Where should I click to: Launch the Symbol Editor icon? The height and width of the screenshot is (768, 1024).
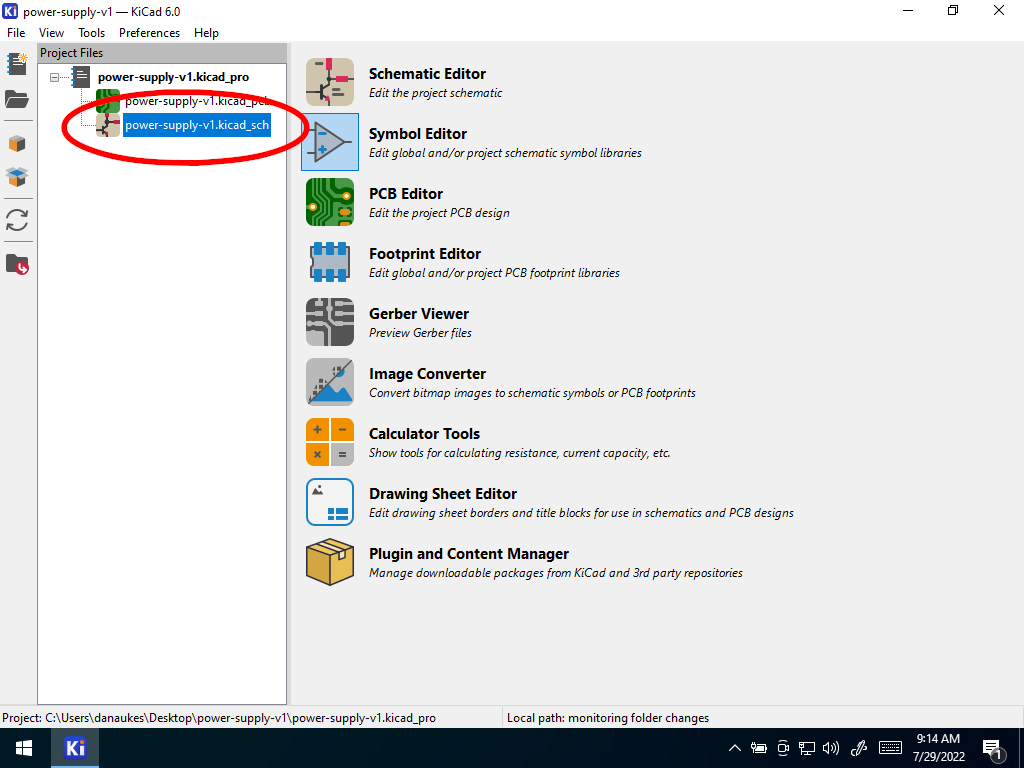point(330,142)
